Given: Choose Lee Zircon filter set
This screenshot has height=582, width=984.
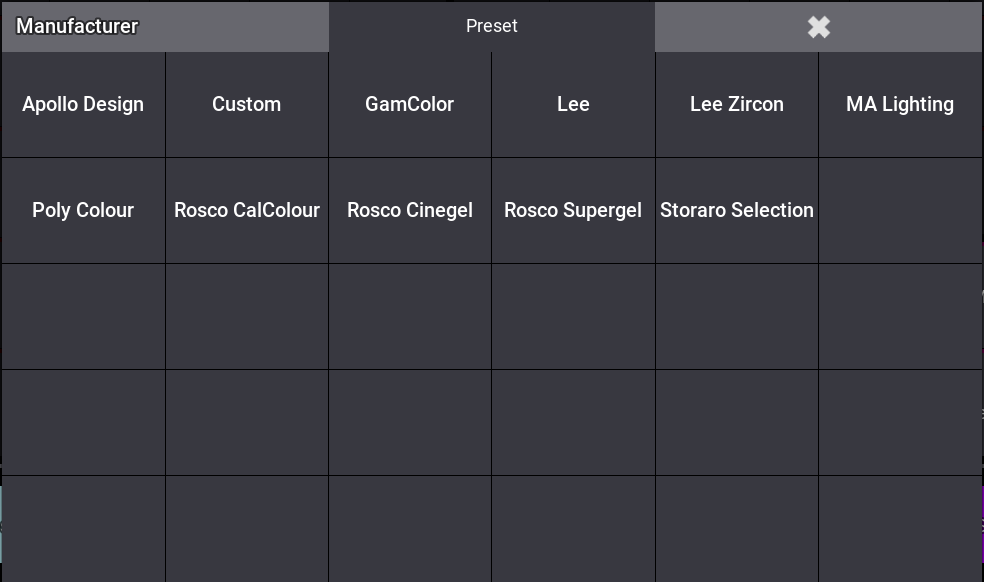Looking at the screenshot, I should click(x=736, y=105).
